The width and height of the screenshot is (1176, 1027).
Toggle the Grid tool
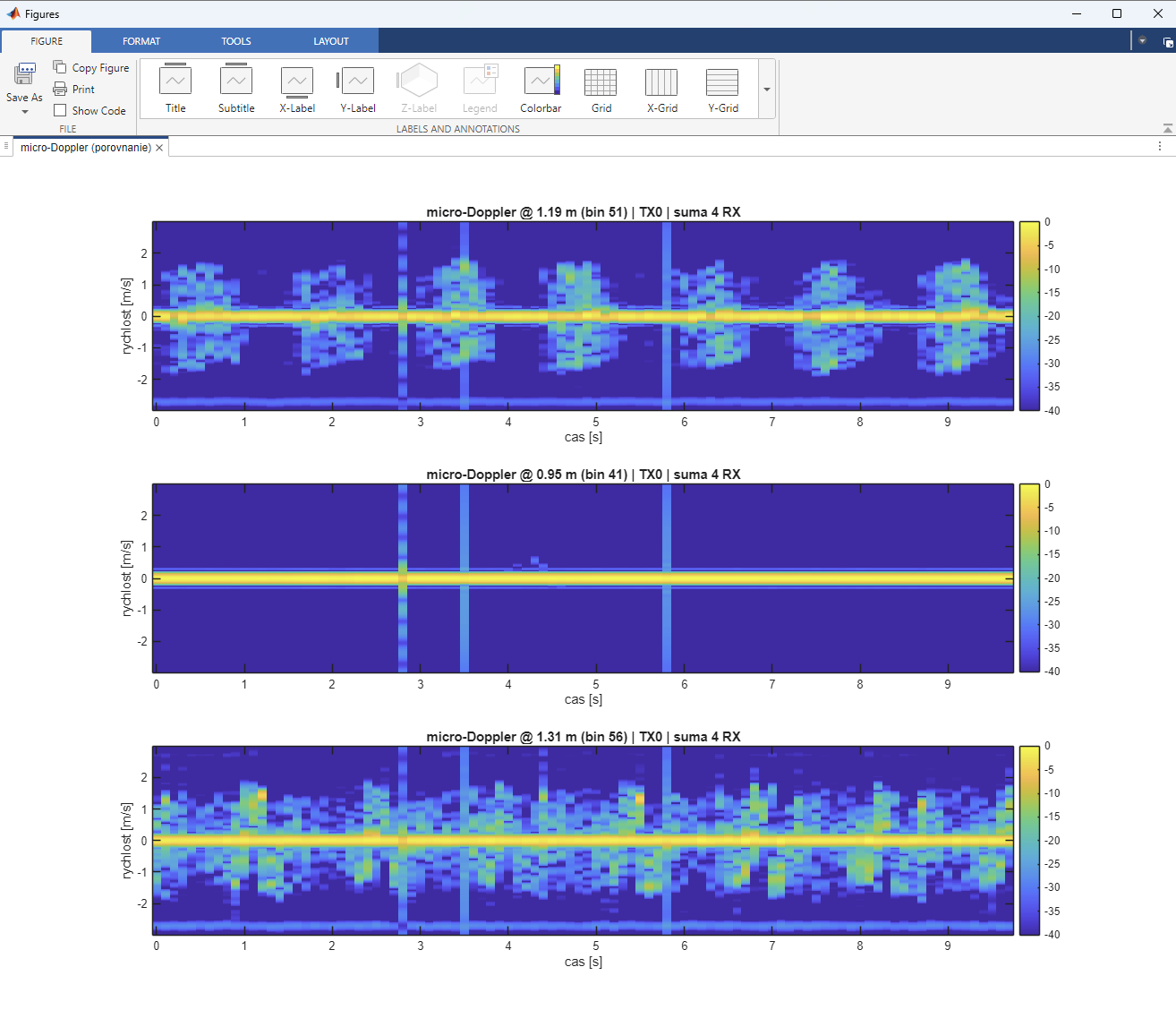[x=601, y=89]
